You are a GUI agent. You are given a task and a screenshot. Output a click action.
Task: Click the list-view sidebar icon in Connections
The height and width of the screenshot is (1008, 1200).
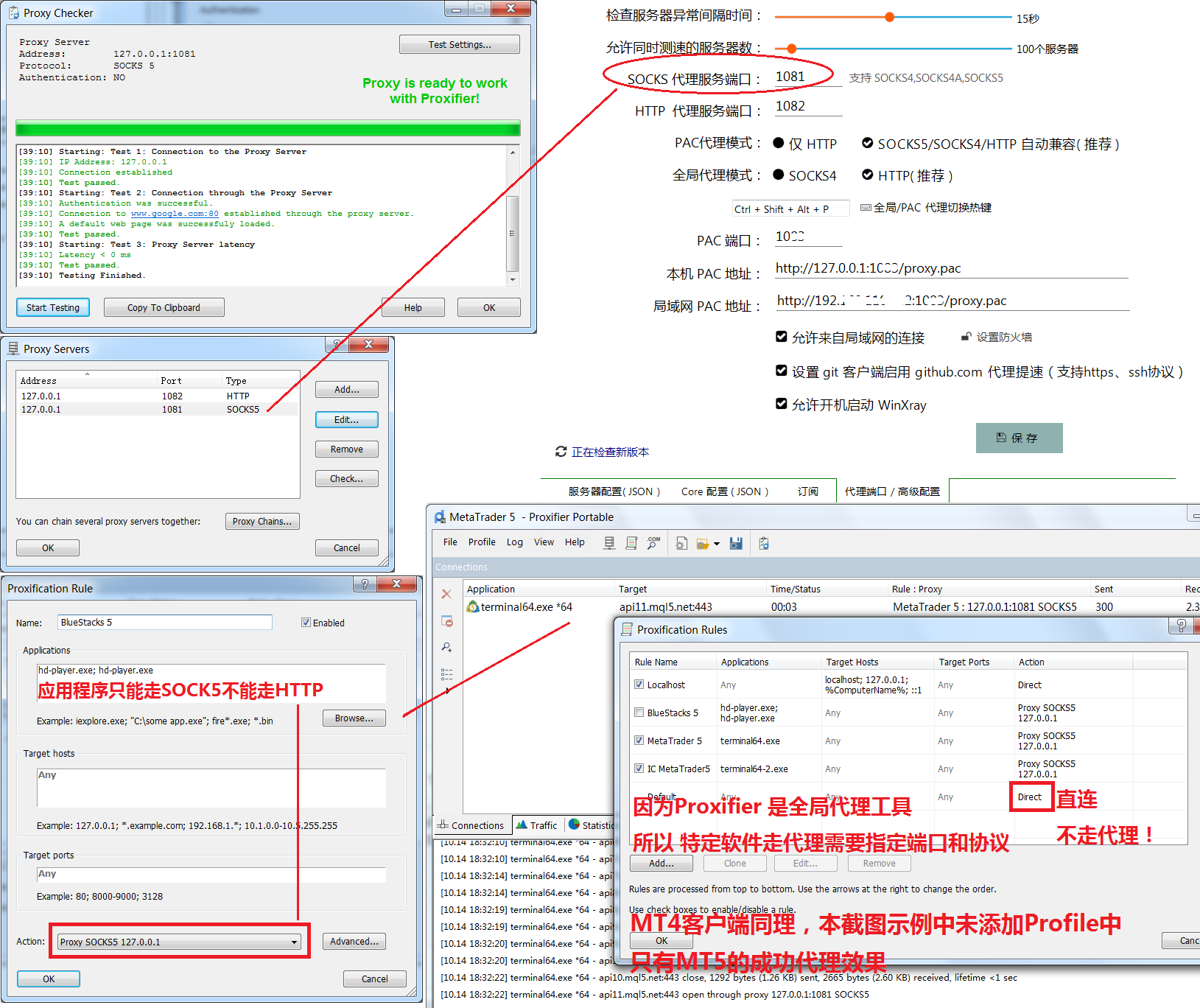point(446,674)
